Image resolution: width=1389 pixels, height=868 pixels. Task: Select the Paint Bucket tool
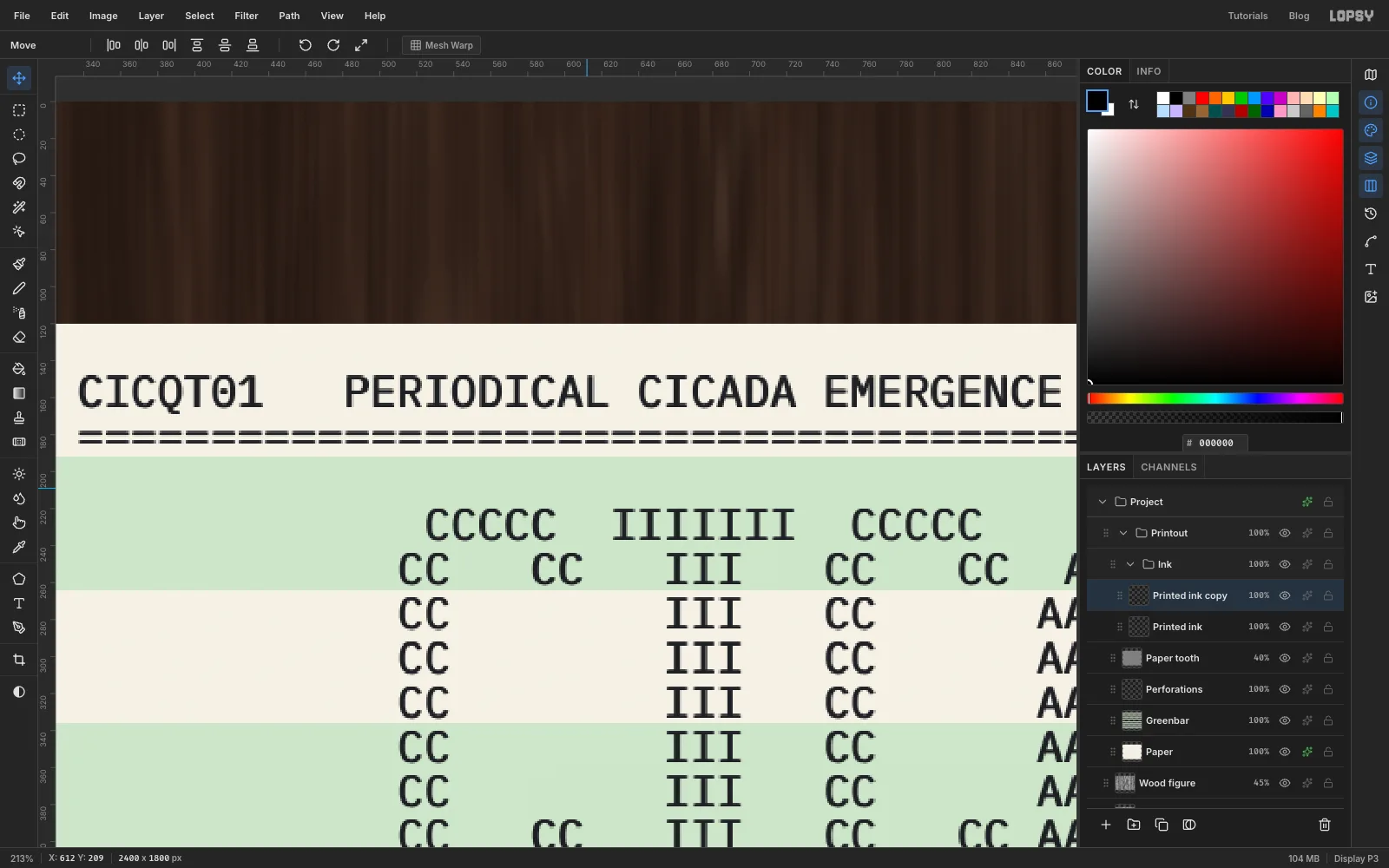click(19, 369)
